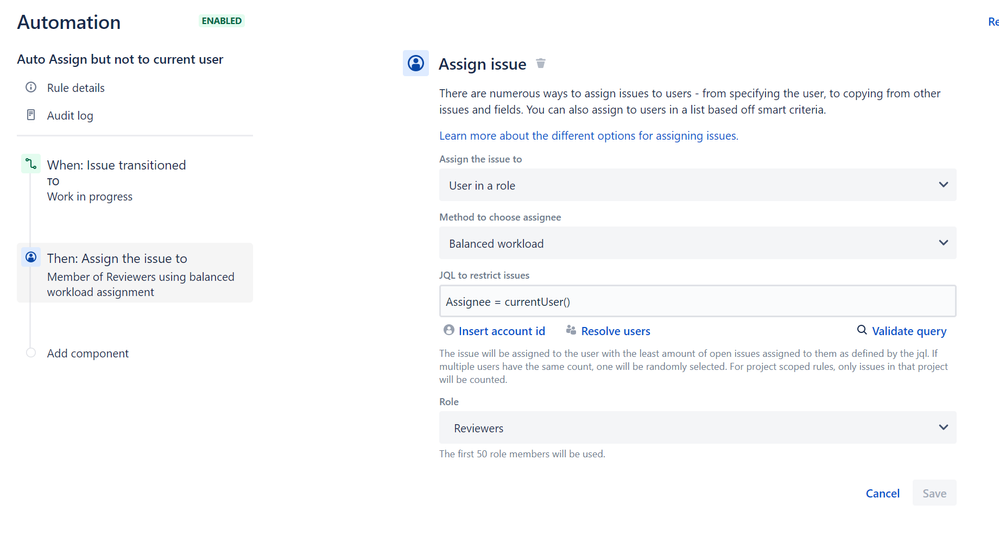Open the Role dropdown showing Reviewers
Screen dimensions: 999x553
point(697,427)
